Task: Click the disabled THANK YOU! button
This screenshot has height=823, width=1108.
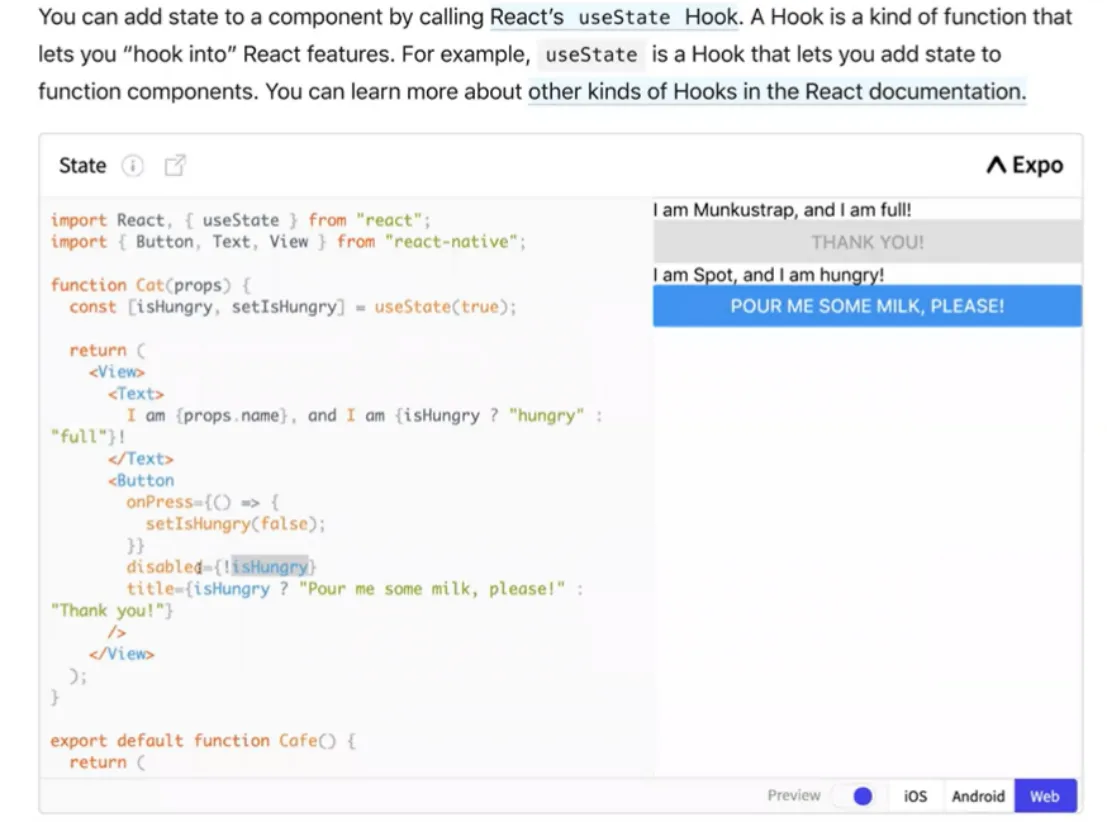Action: 867,242
